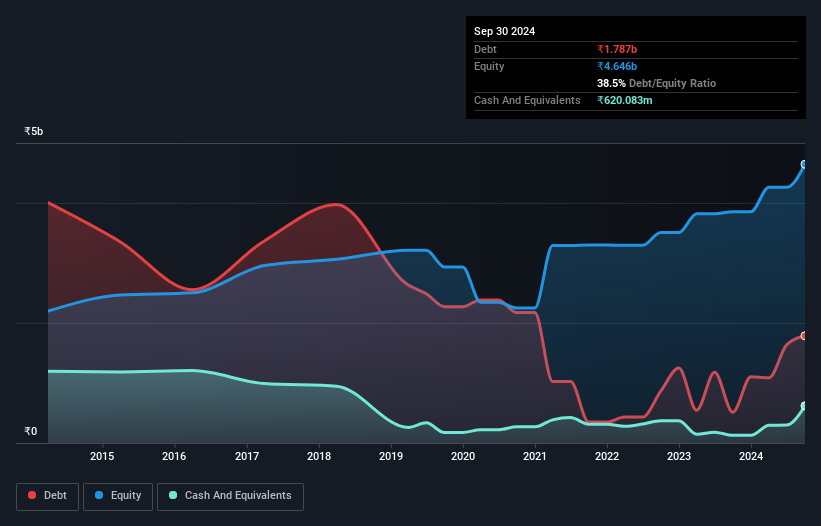This screenshot has height=526, width=821.
Task: Click the 38.5% Debt/Equity Ratio text
Action: point(656,83)
